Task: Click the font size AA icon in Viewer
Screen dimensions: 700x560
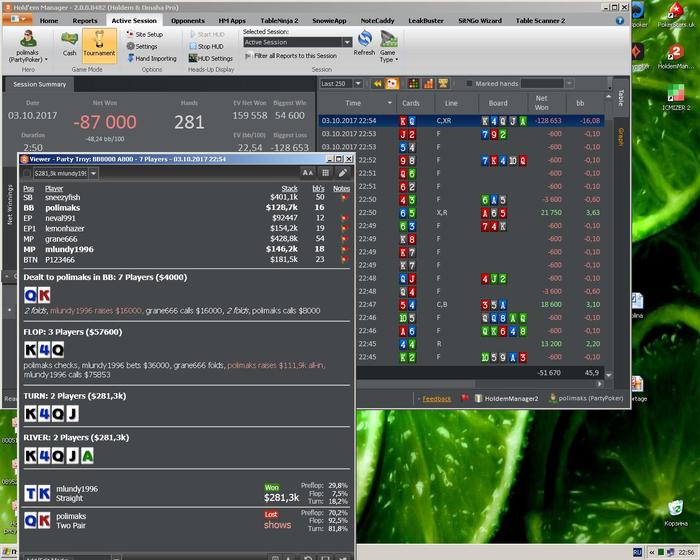Action: click(x=307, y=173)
